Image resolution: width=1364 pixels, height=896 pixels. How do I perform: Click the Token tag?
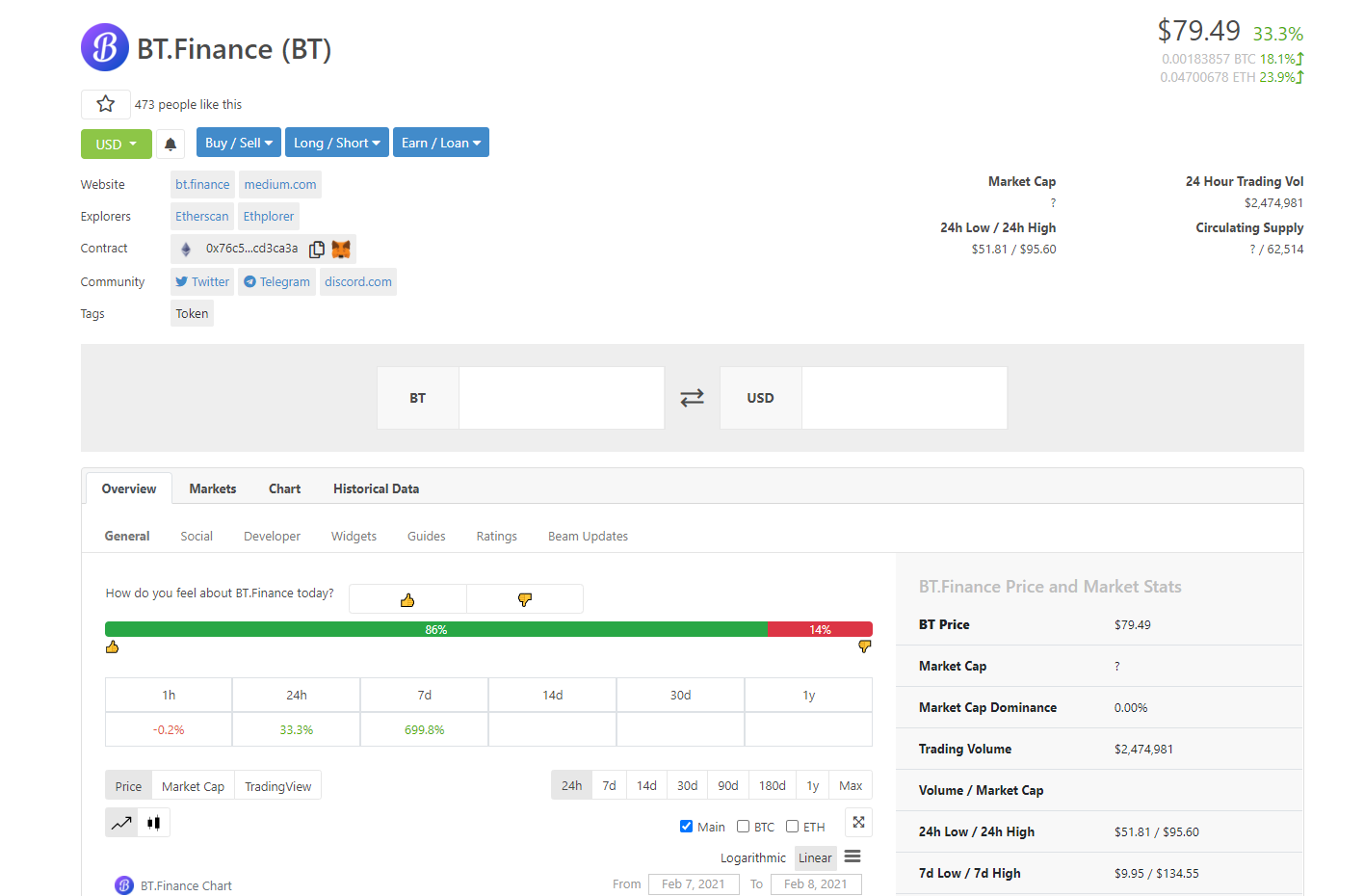click(x=192, y=314)
